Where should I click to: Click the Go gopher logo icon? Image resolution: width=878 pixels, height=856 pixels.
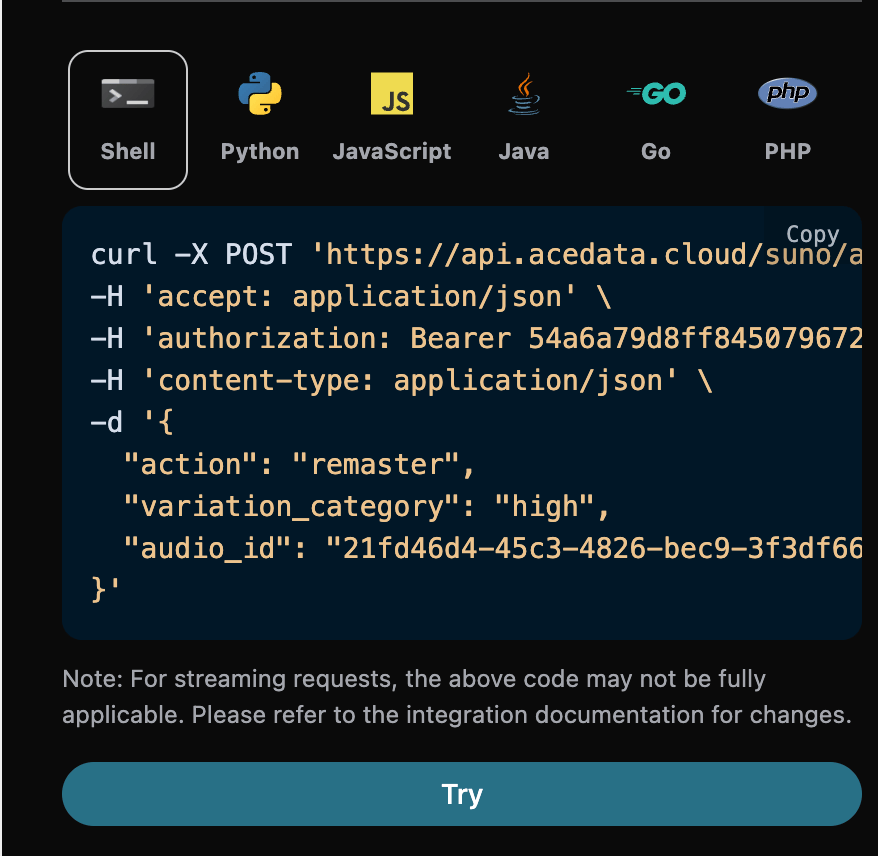point(656,94)
